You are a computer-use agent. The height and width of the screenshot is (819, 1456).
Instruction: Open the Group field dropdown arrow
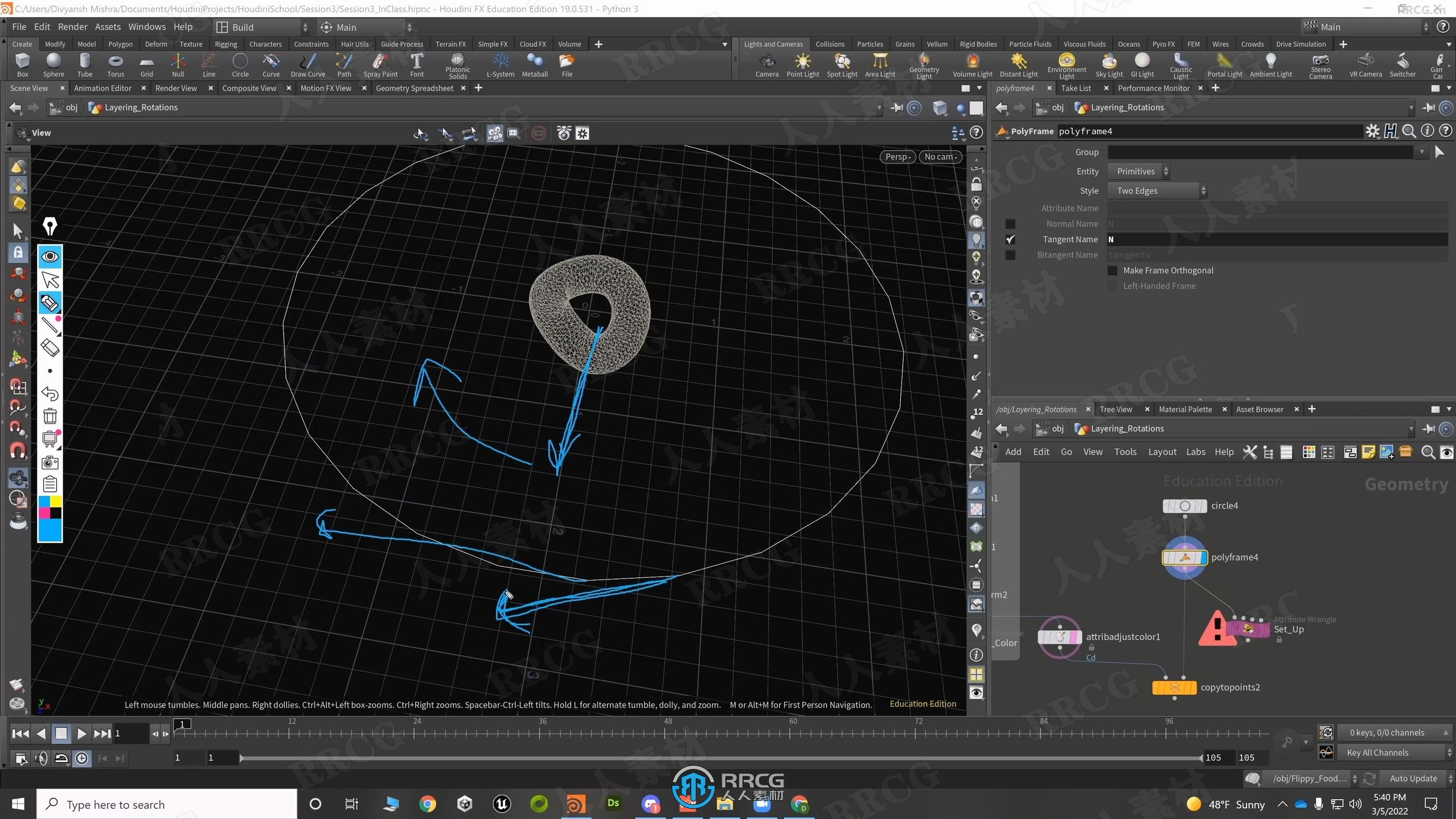[1421, 152]
